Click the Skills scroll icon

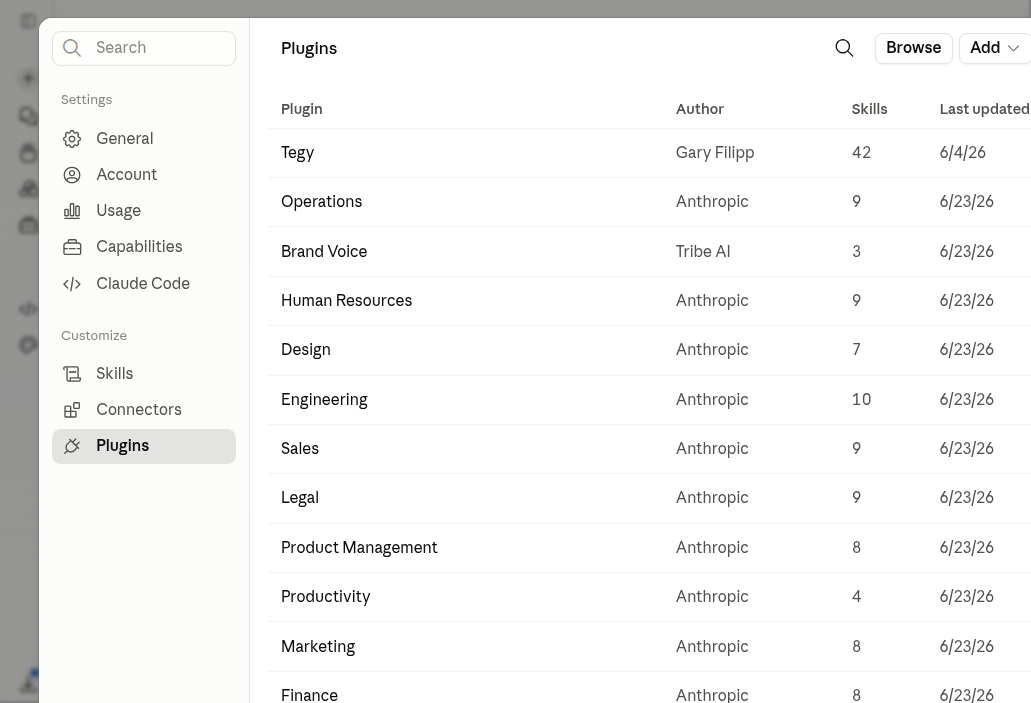click(x=72, y=374)
